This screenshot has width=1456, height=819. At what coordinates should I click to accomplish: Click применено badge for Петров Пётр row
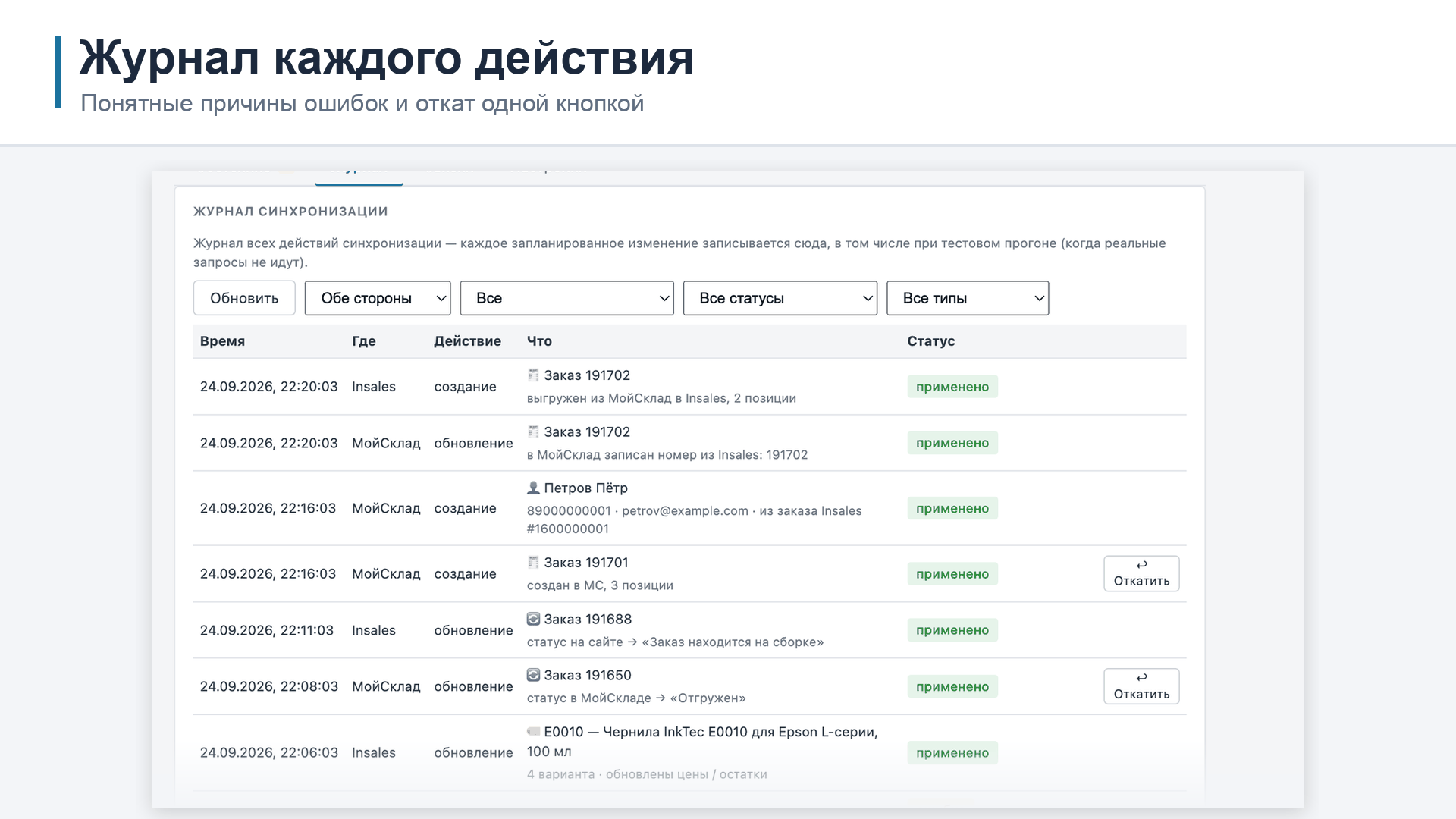click(x=952, y=508)
